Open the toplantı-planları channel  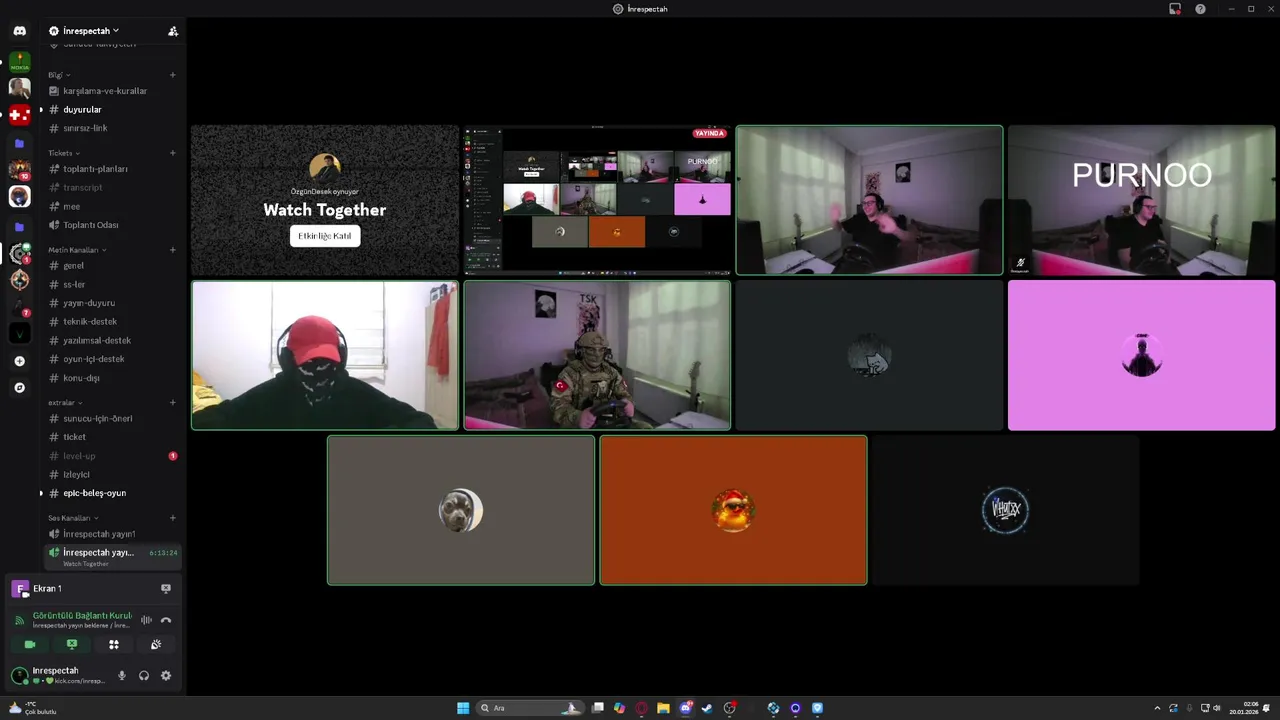(112, 169)
